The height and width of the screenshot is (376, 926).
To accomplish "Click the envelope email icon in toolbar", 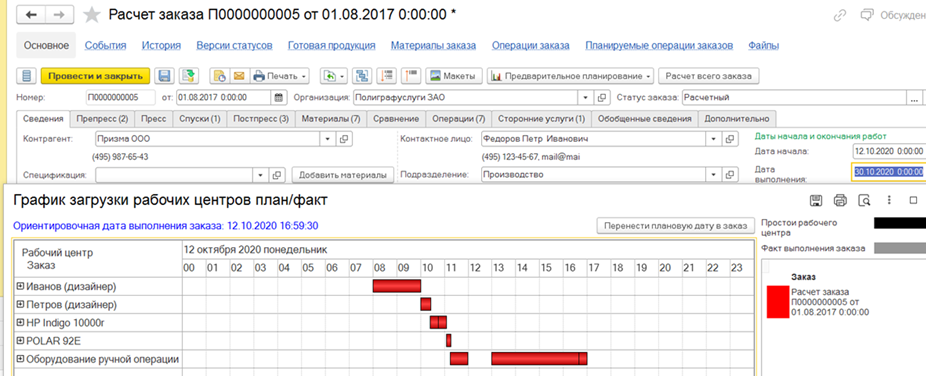I will (x=239, y=76).
